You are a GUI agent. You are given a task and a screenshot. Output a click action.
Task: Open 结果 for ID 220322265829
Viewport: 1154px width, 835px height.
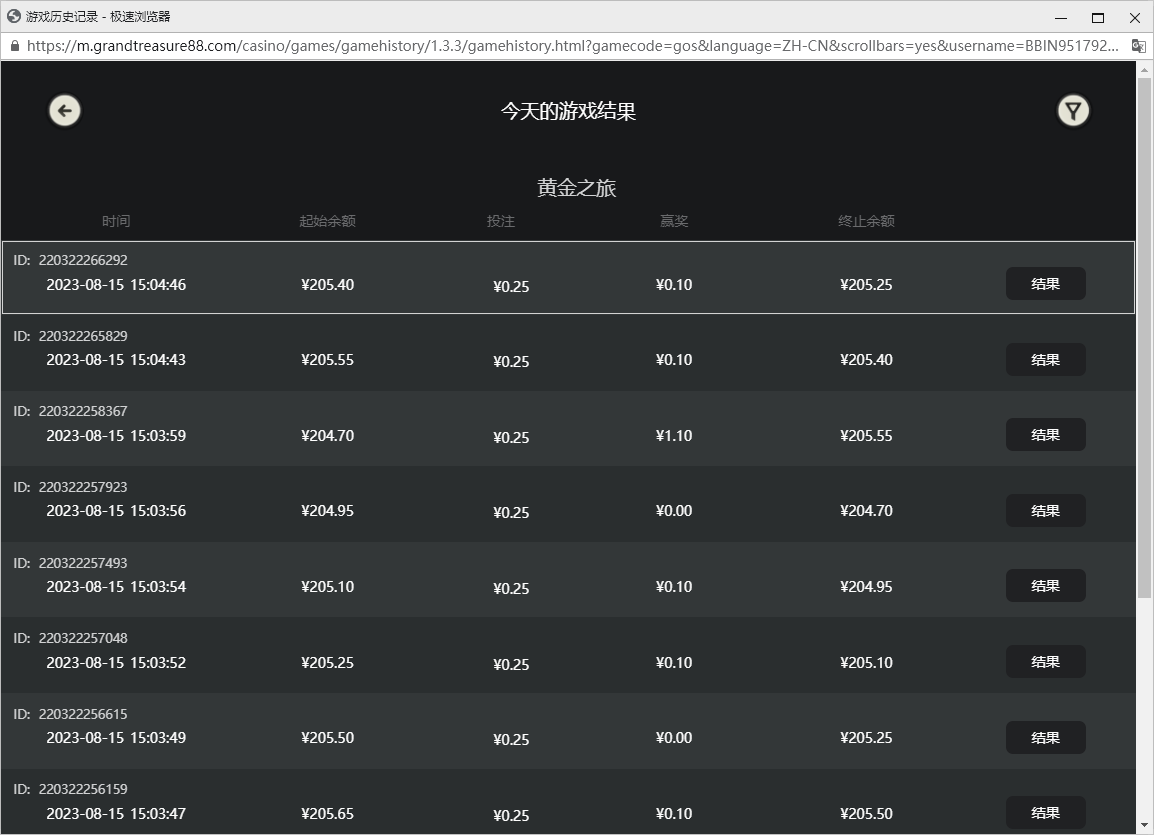[x=1045, y=360]
